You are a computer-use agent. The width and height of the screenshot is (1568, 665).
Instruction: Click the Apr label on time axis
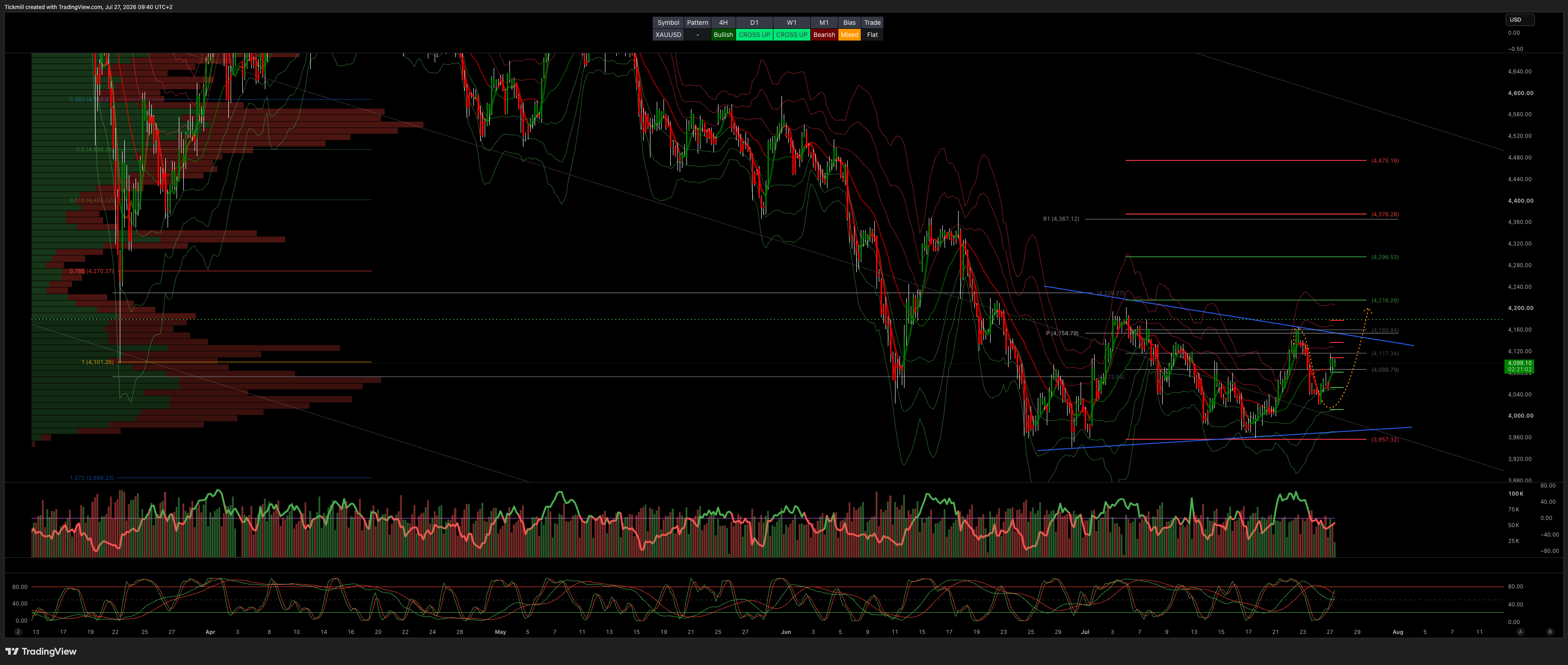[x=210, y=632]
